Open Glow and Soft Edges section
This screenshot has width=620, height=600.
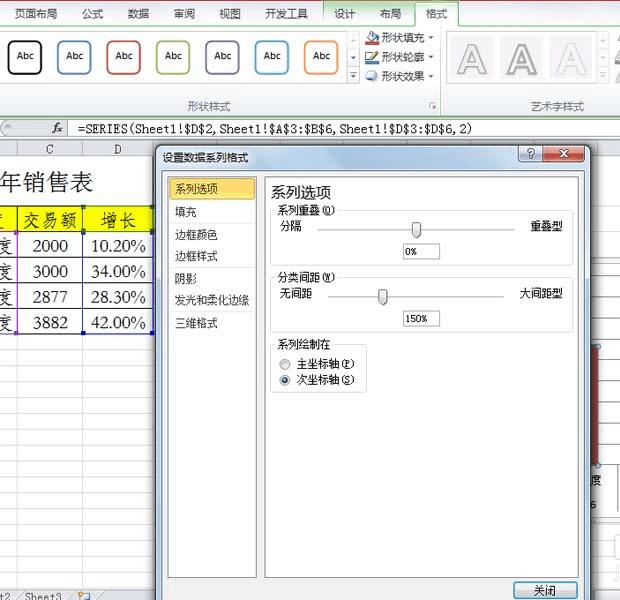click(x=212, y=300)
